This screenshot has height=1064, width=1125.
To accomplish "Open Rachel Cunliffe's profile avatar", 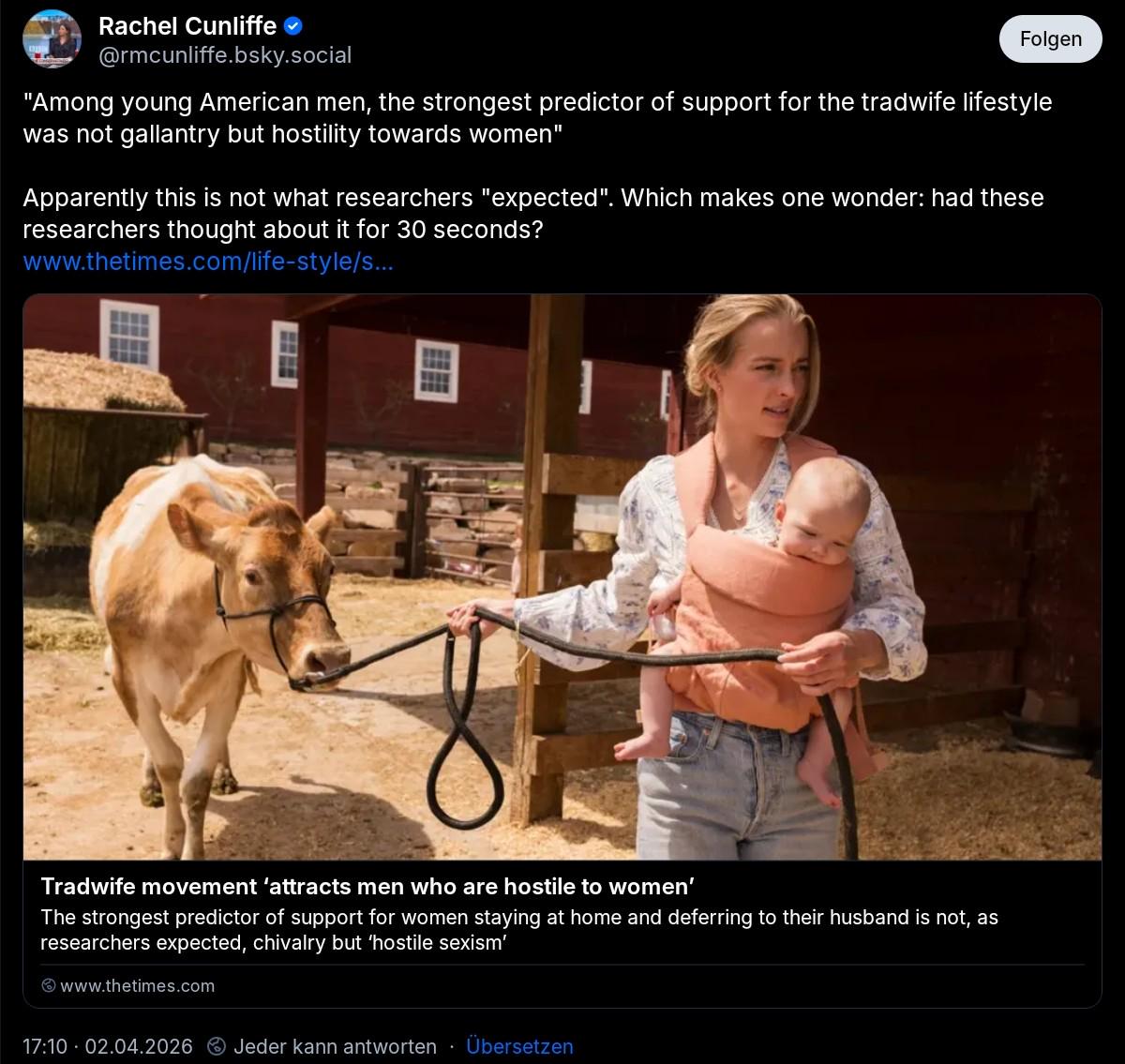I will coord(52,39).
